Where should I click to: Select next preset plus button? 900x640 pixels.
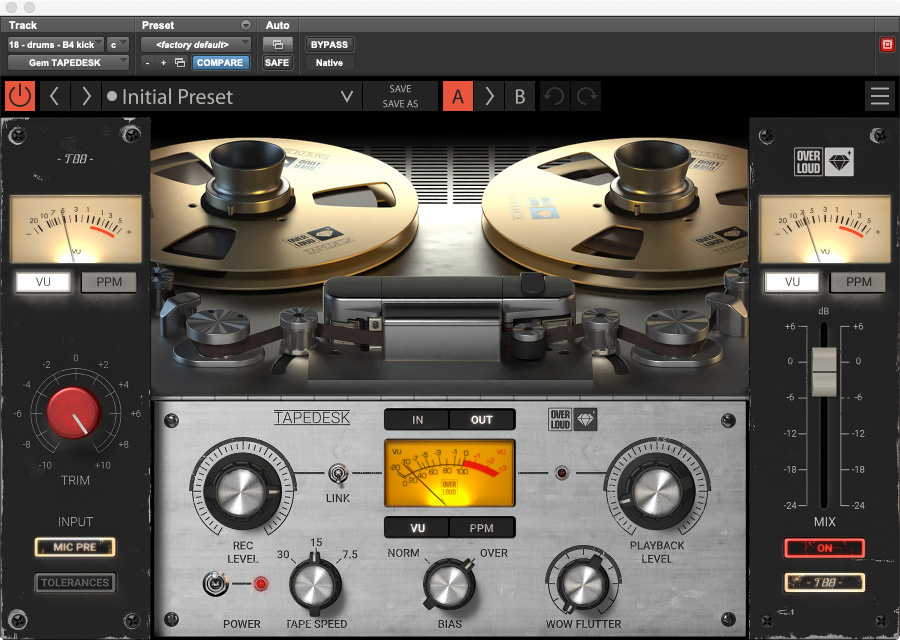[x=164, y=63]
